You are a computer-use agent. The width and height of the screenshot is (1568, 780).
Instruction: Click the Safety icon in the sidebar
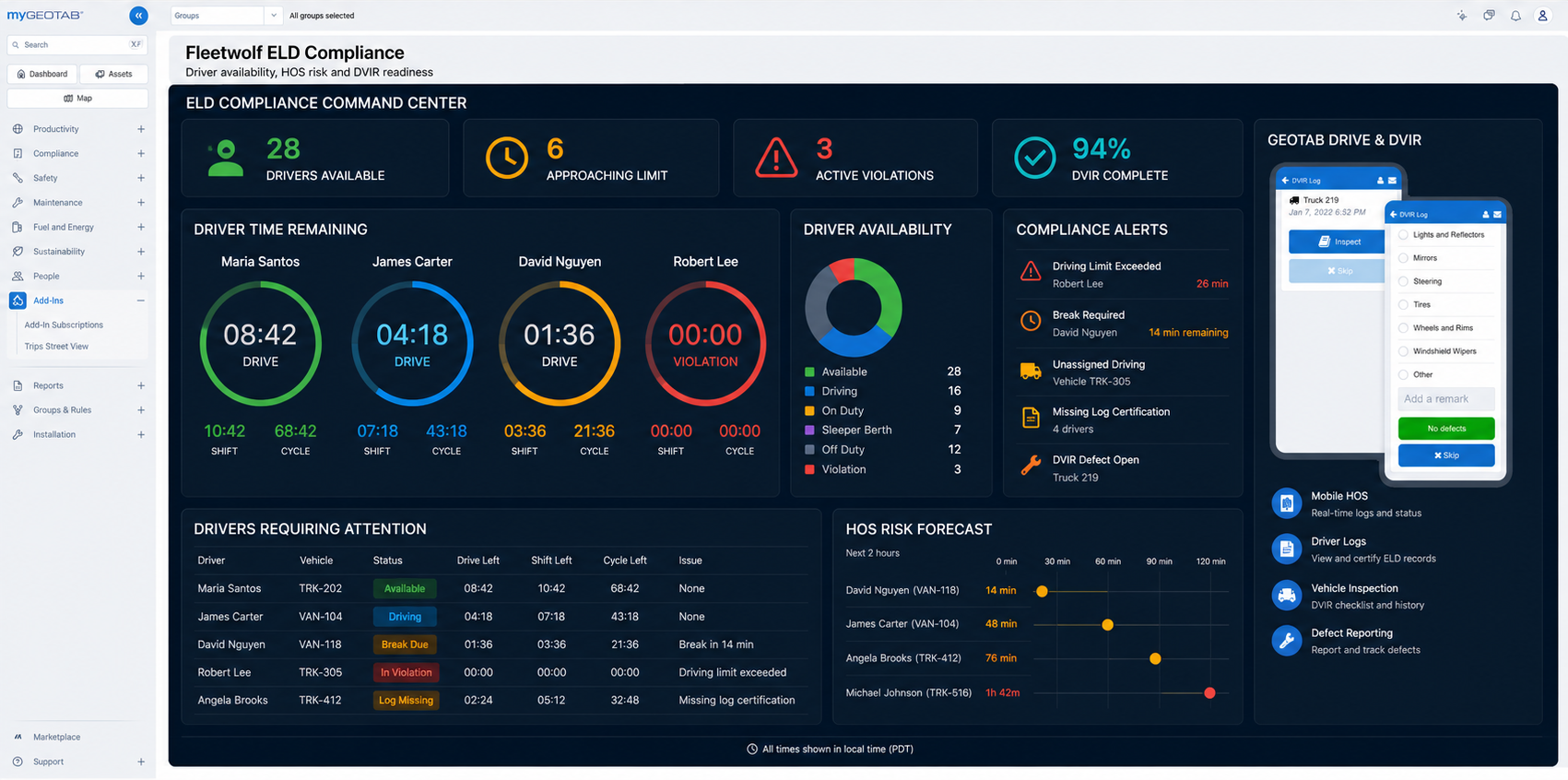[18, 178]
